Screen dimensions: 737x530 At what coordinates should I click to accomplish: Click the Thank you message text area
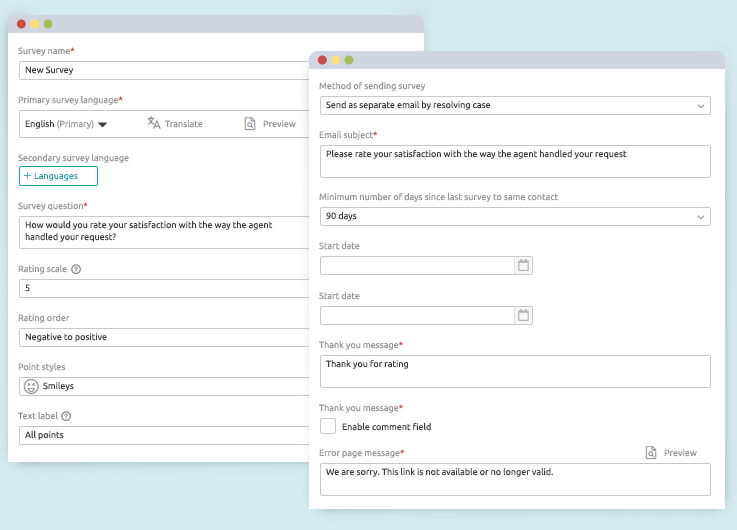click(515, 371)
